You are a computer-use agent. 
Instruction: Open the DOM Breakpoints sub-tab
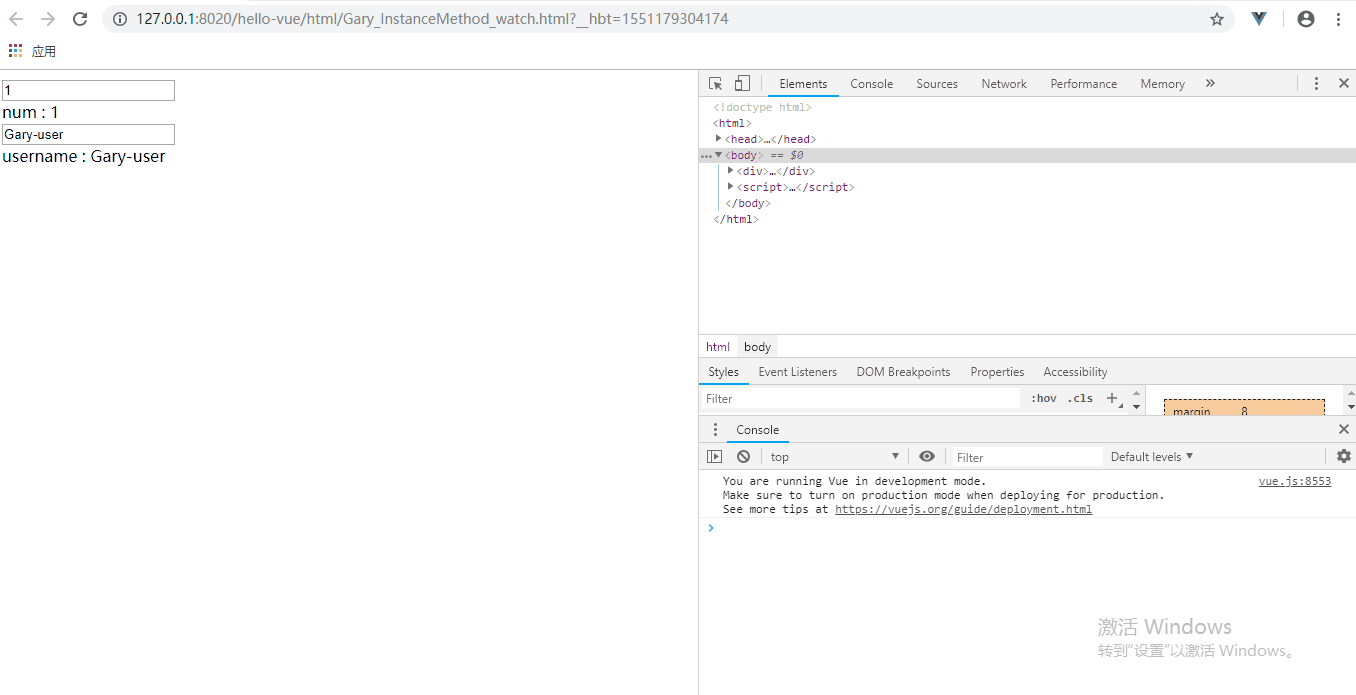tap(903, 372)
